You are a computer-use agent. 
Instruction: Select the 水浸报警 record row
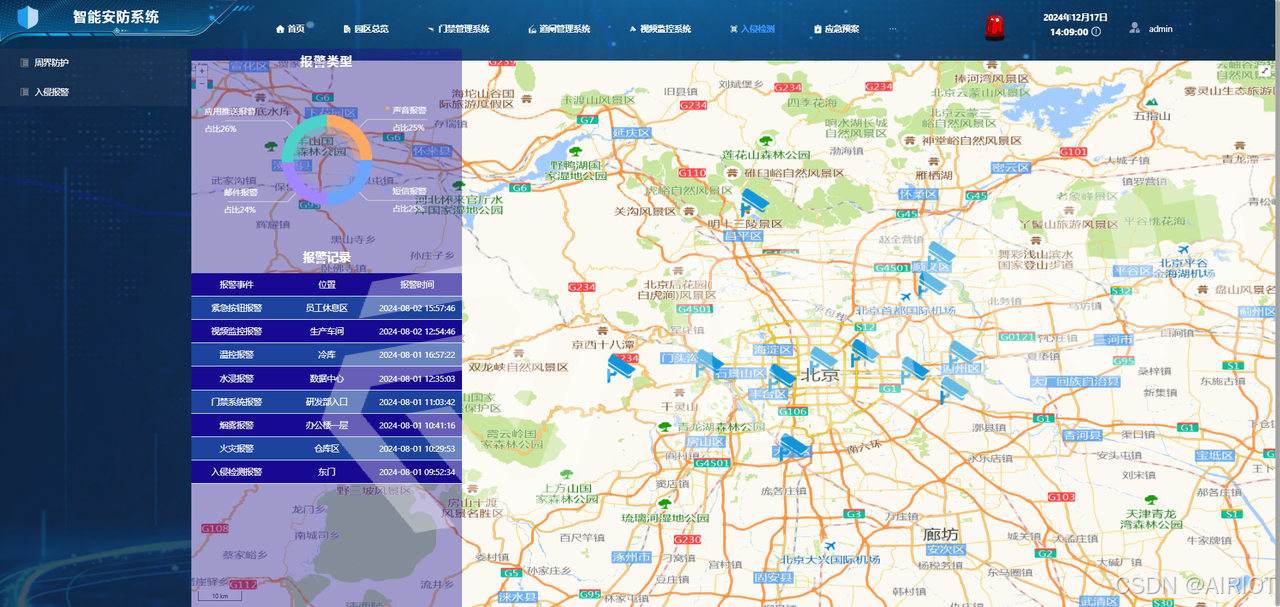pyautogui.click(x=326, y=378)
